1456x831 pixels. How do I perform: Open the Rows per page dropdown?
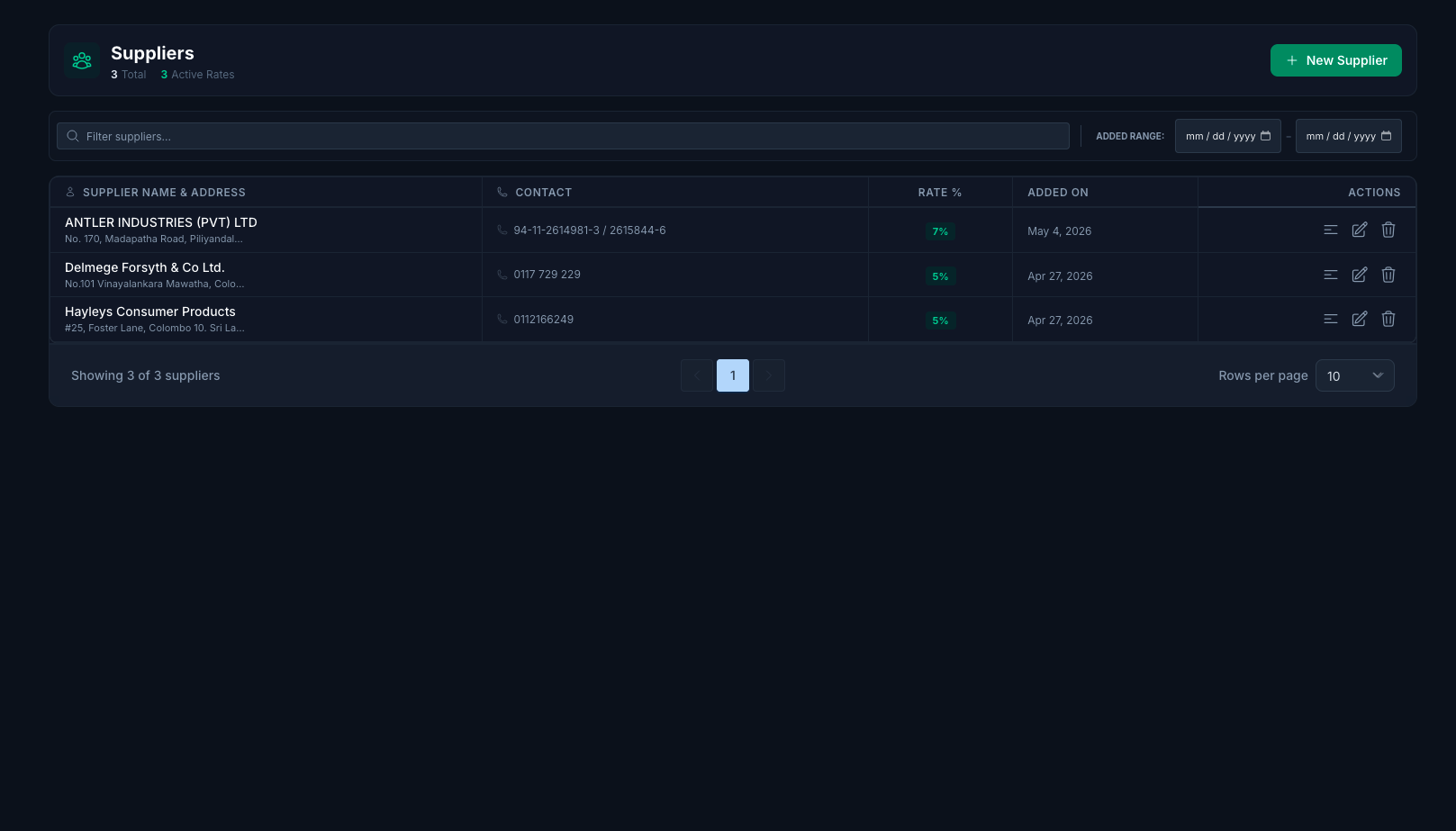coord(1354,375)
